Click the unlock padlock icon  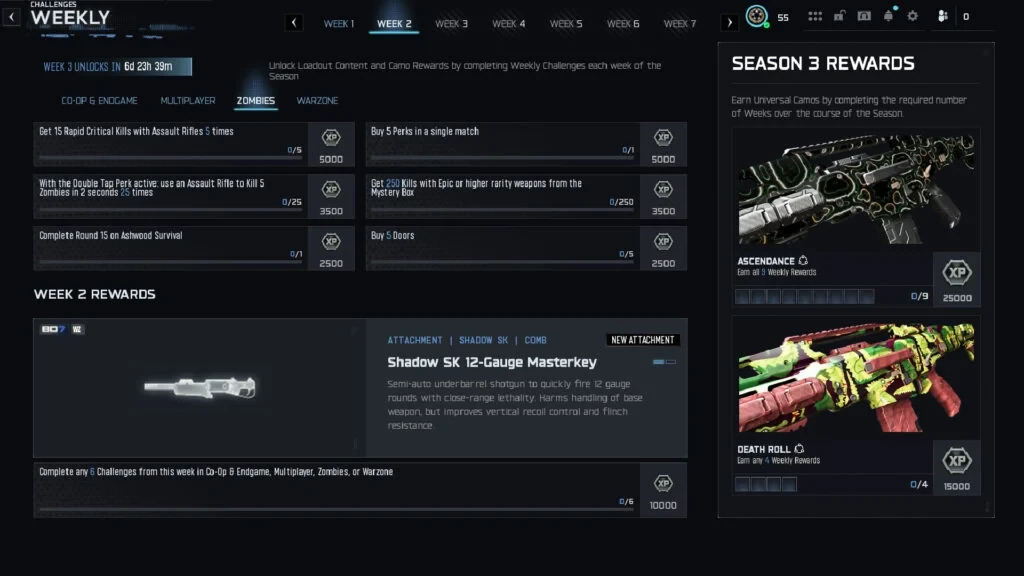841,17
